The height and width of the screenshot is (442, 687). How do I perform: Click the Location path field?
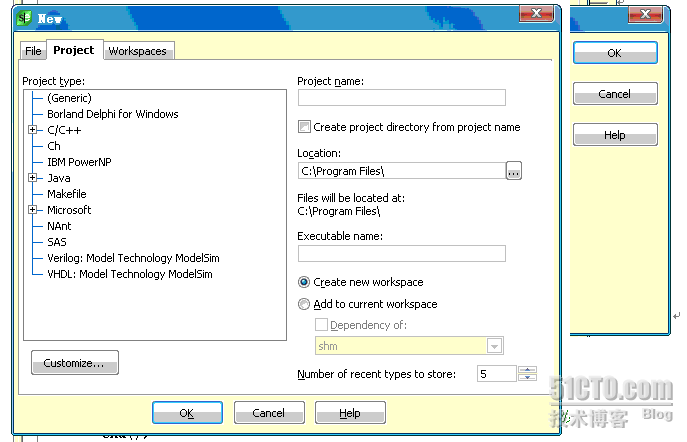402,170
